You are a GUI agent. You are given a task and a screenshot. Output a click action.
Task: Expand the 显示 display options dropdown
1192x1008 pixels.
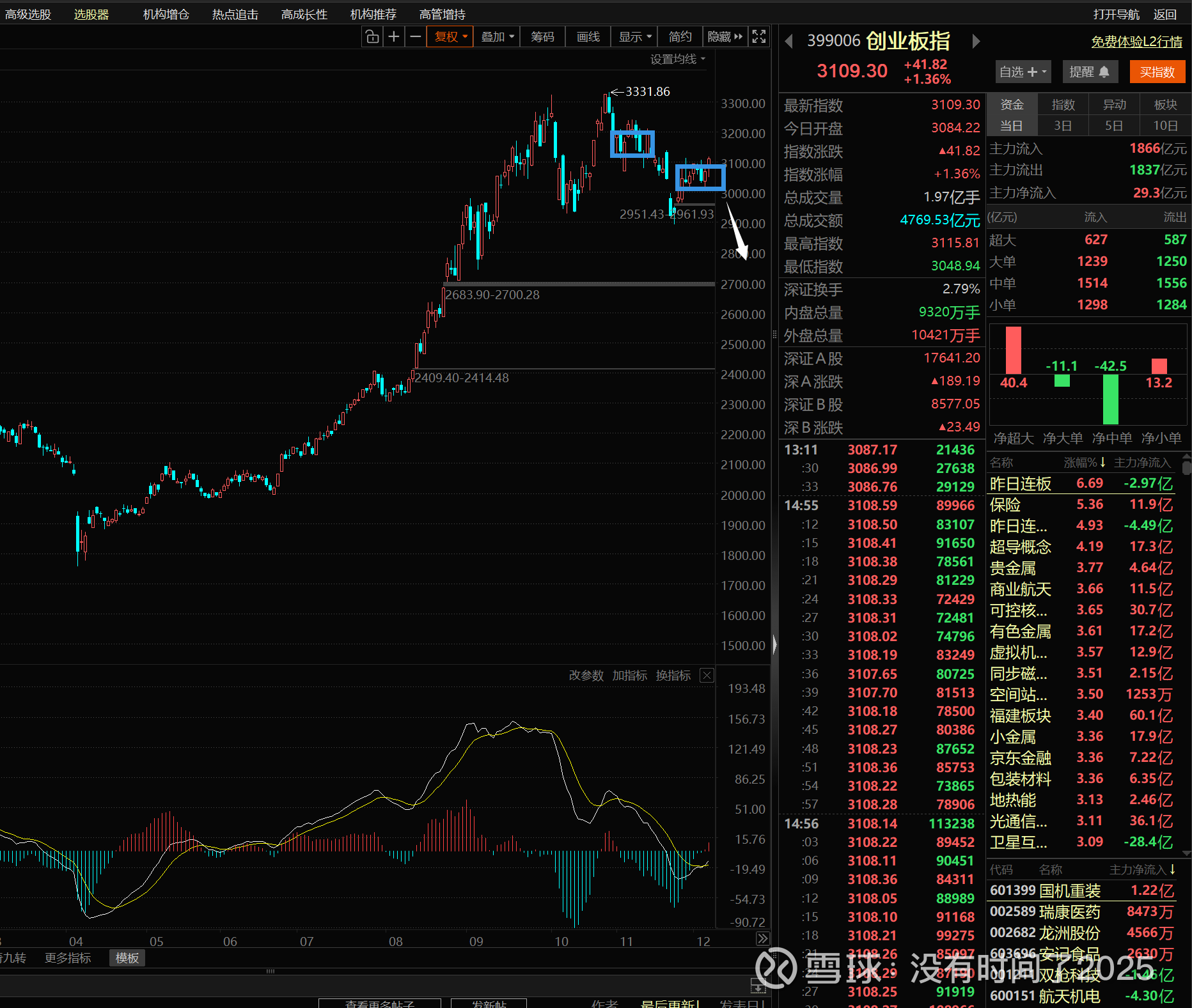635,37
